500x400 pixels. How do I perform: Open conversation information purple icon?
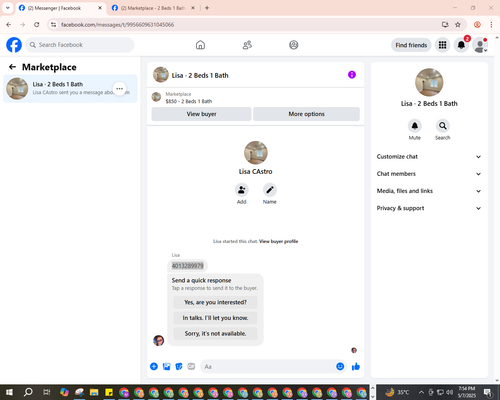(352, 75)
